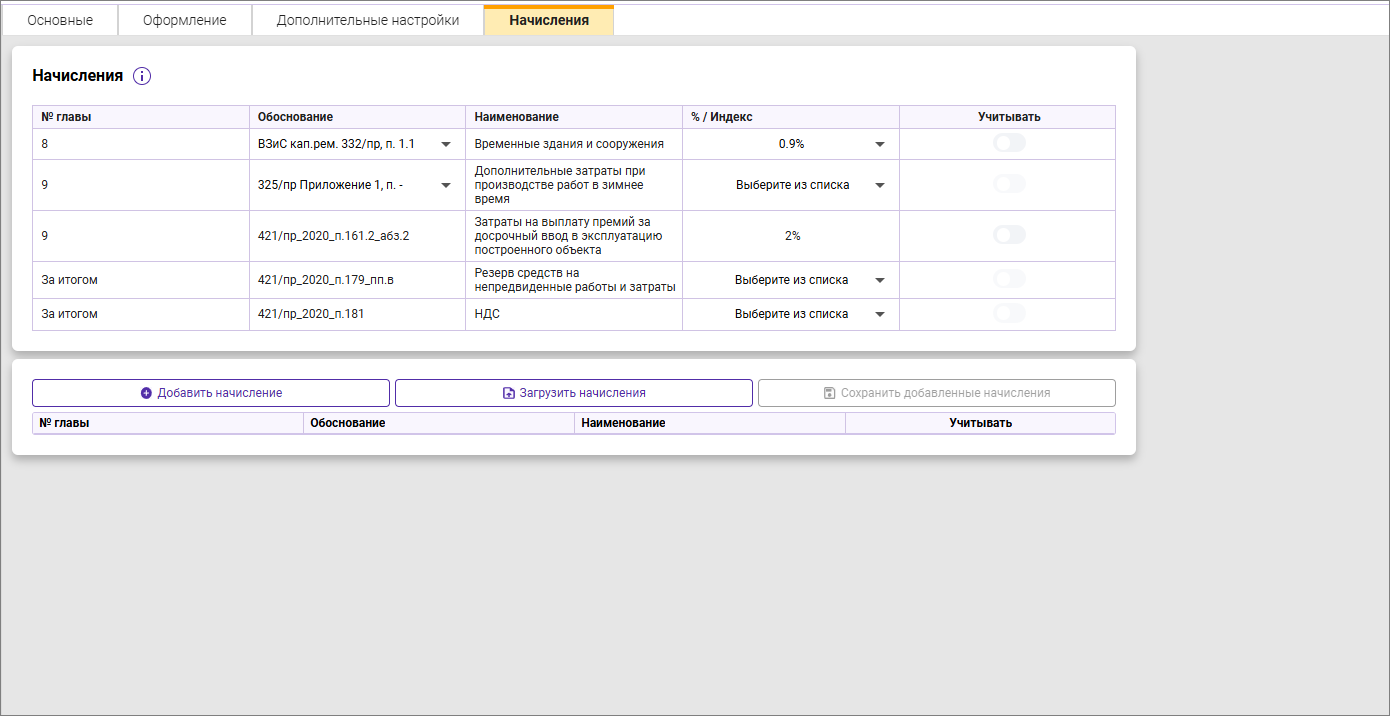1390x716 pixels.
Task: Toggle Учитывать for winter work additional costs row
Action: [x=1009, y=185]
